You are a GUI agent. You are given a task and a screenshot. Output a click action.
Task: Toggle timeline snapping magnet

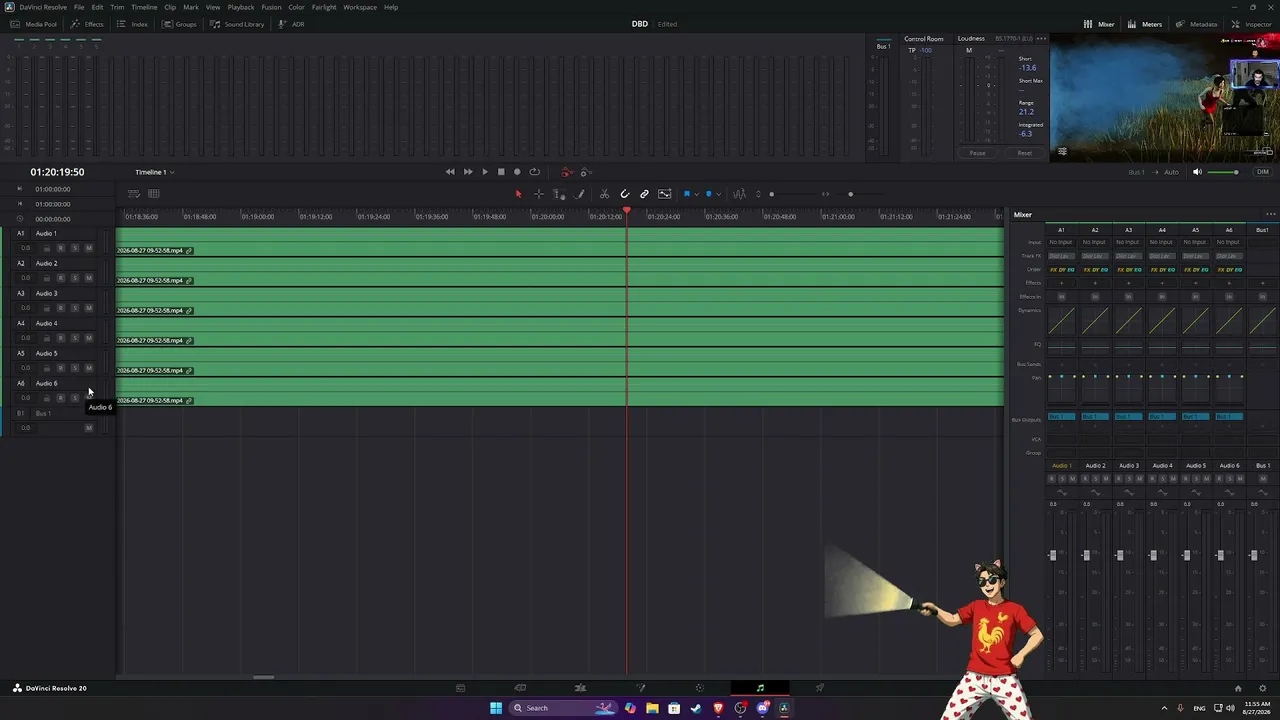625,194
